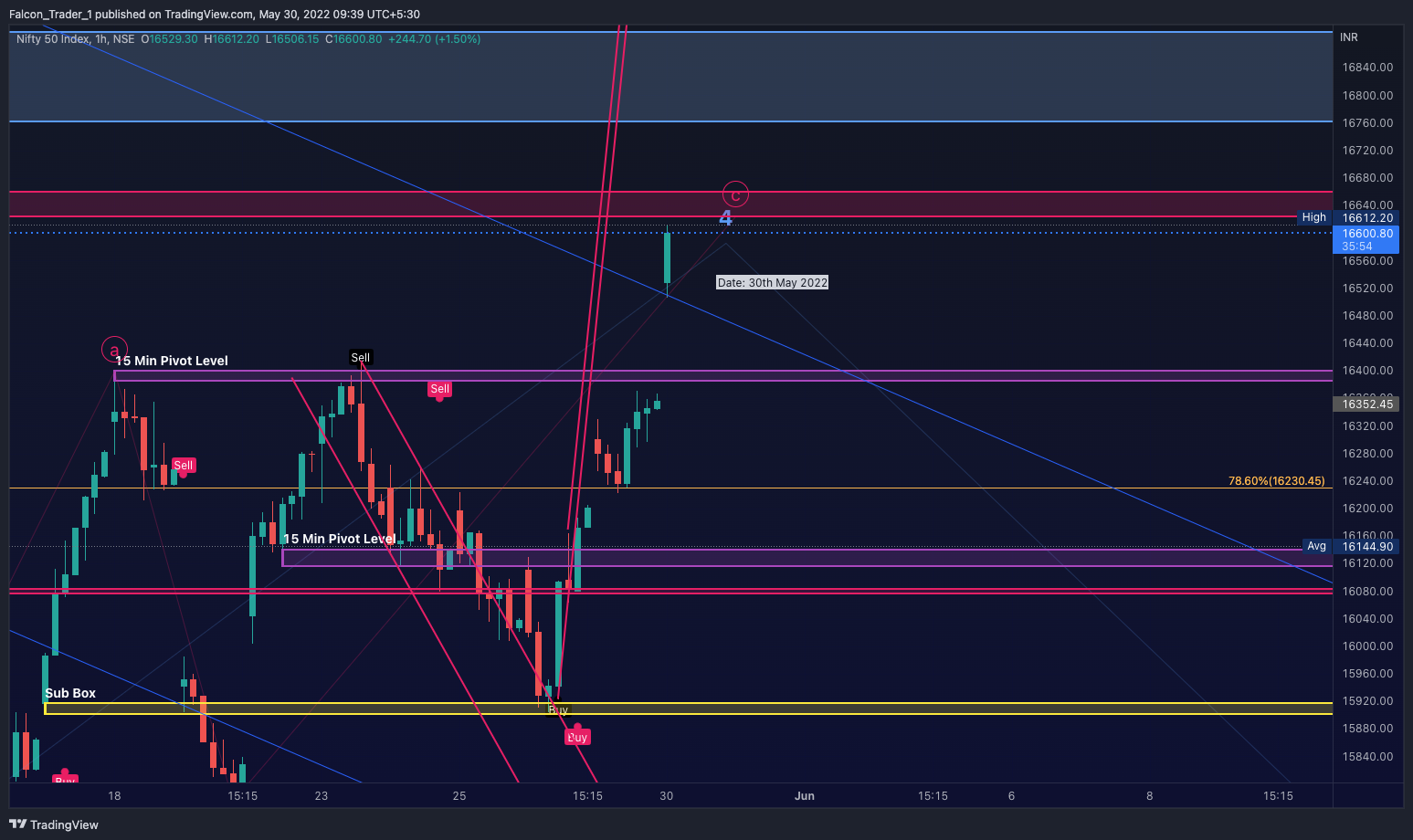Click the INR currency label

click(x=1349, y=37)
